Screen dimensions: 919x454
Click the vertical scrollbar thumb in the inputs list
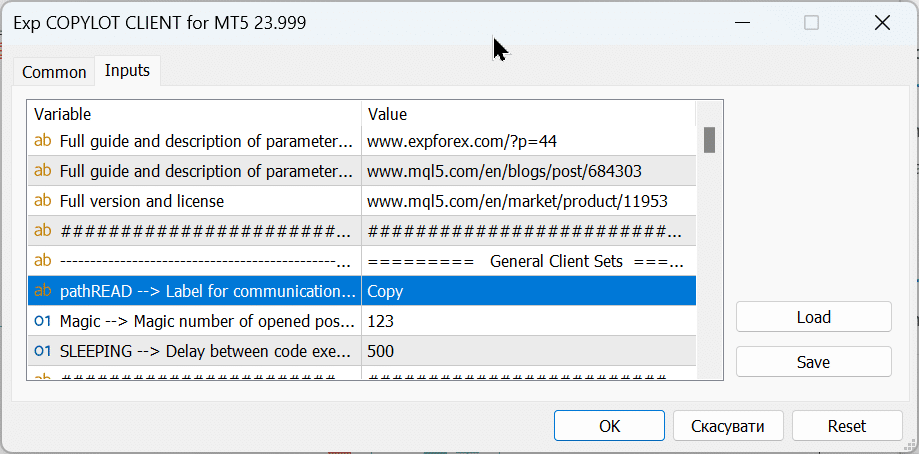(x=709, y=139)
